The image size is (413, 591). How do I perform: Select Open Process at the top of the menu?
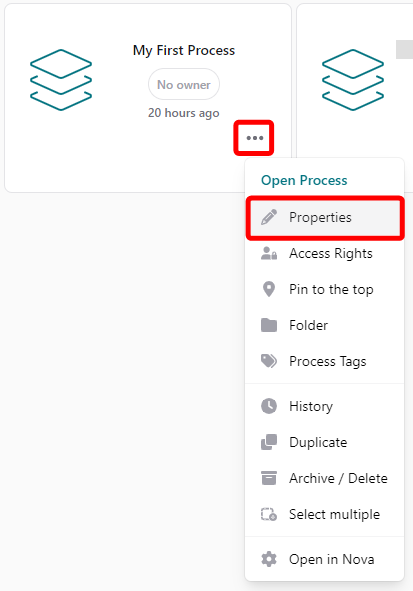point(304,180)
